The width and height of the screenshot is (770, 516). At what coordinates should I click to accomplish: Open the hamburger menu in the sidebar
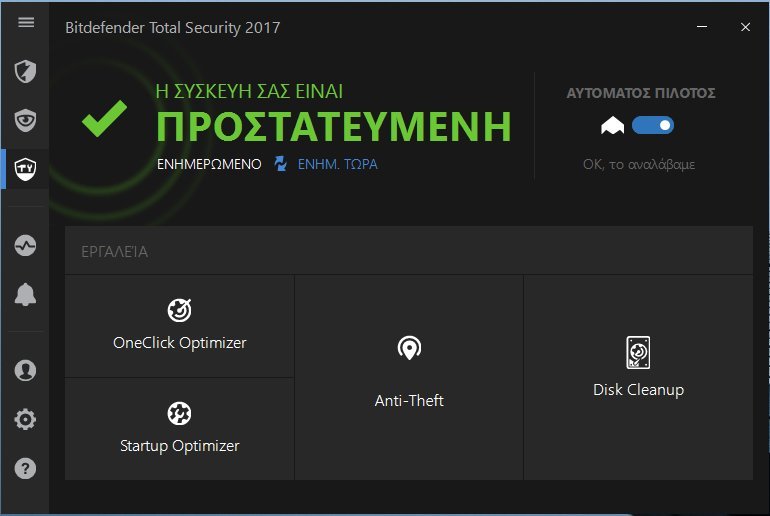click(x=26, y=23)
